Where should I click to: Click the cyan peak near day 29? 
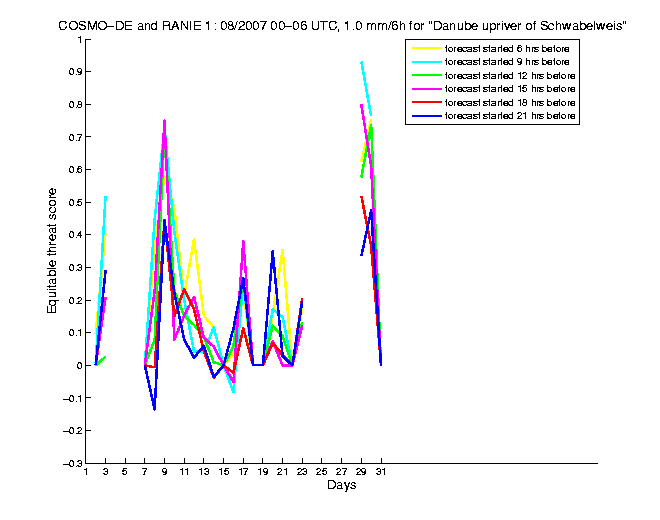(362, 62)
